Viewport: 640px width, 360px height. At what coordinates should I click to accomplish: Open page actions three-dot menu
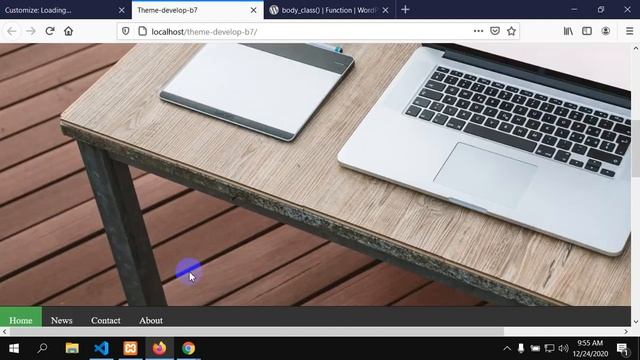[478, 31]
